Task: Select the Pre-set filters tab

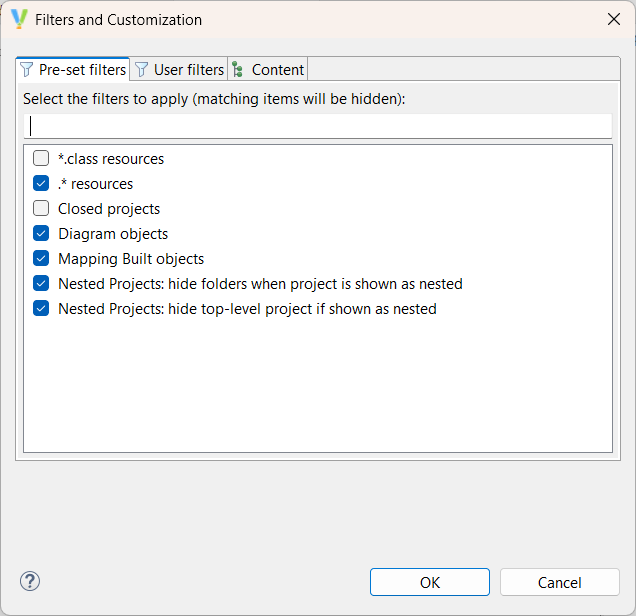Action: pyautogui.click(x=82, y=70)
